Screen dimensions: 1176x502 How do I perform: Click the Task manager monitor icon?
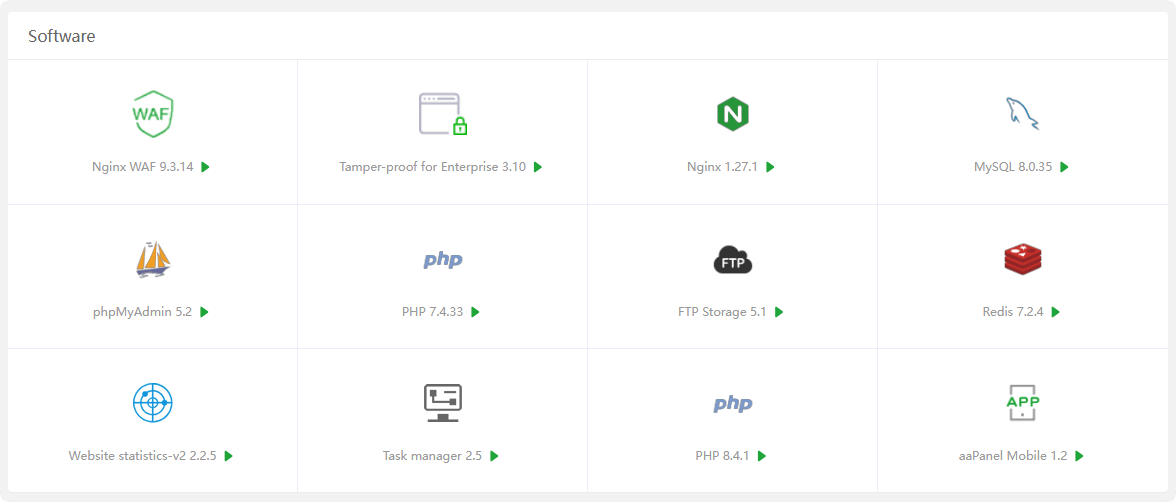coord(442,403)
